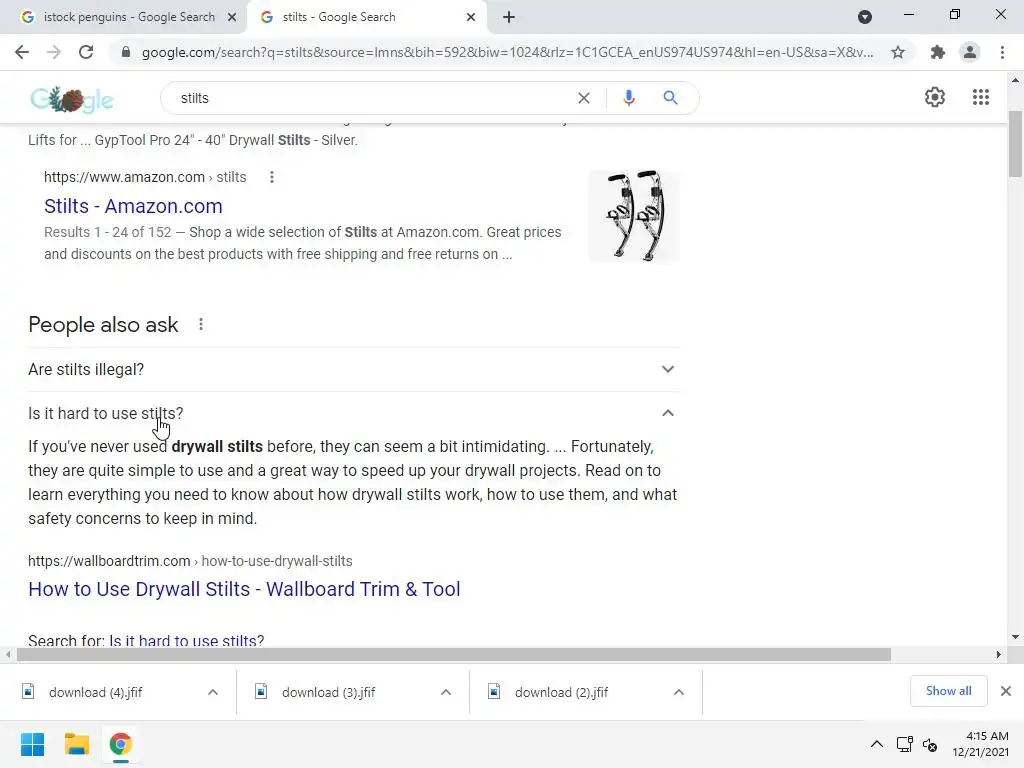Click the URL in the address bar
Image resolution: width=1024 pixels, height=768 pixels.
tap(507, 52)
